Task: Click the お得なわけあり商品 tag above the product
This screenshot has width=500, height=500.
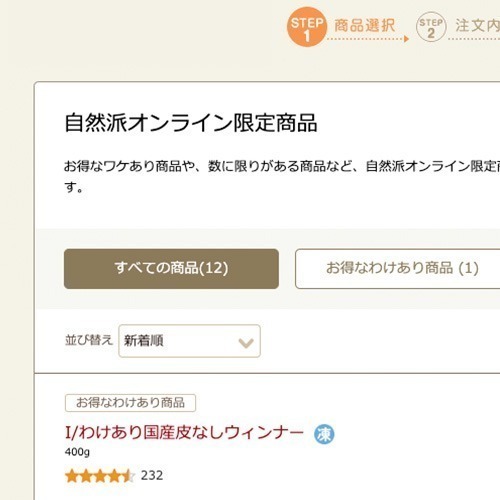Action: 130,403
